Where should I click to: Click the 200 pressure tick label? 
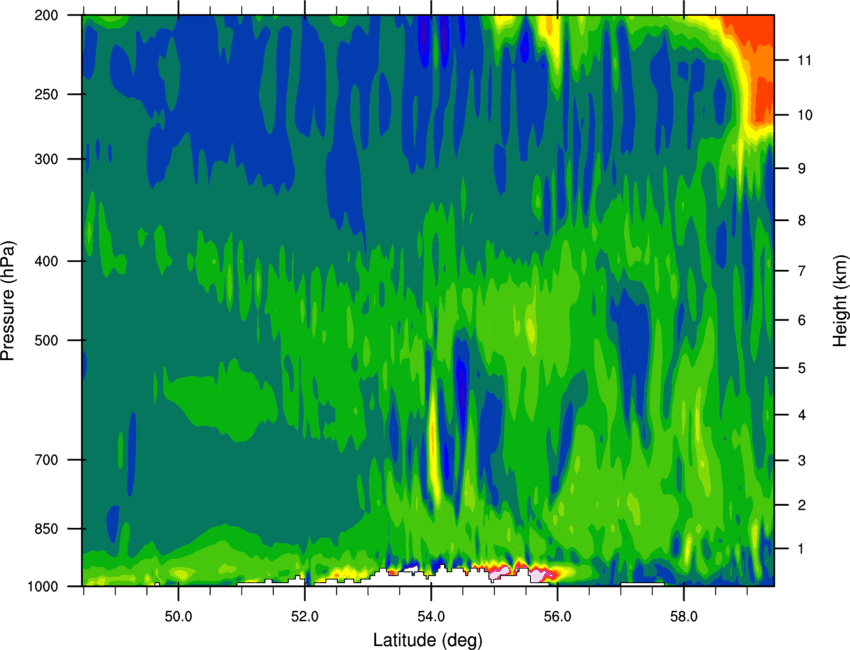(47, 15)
